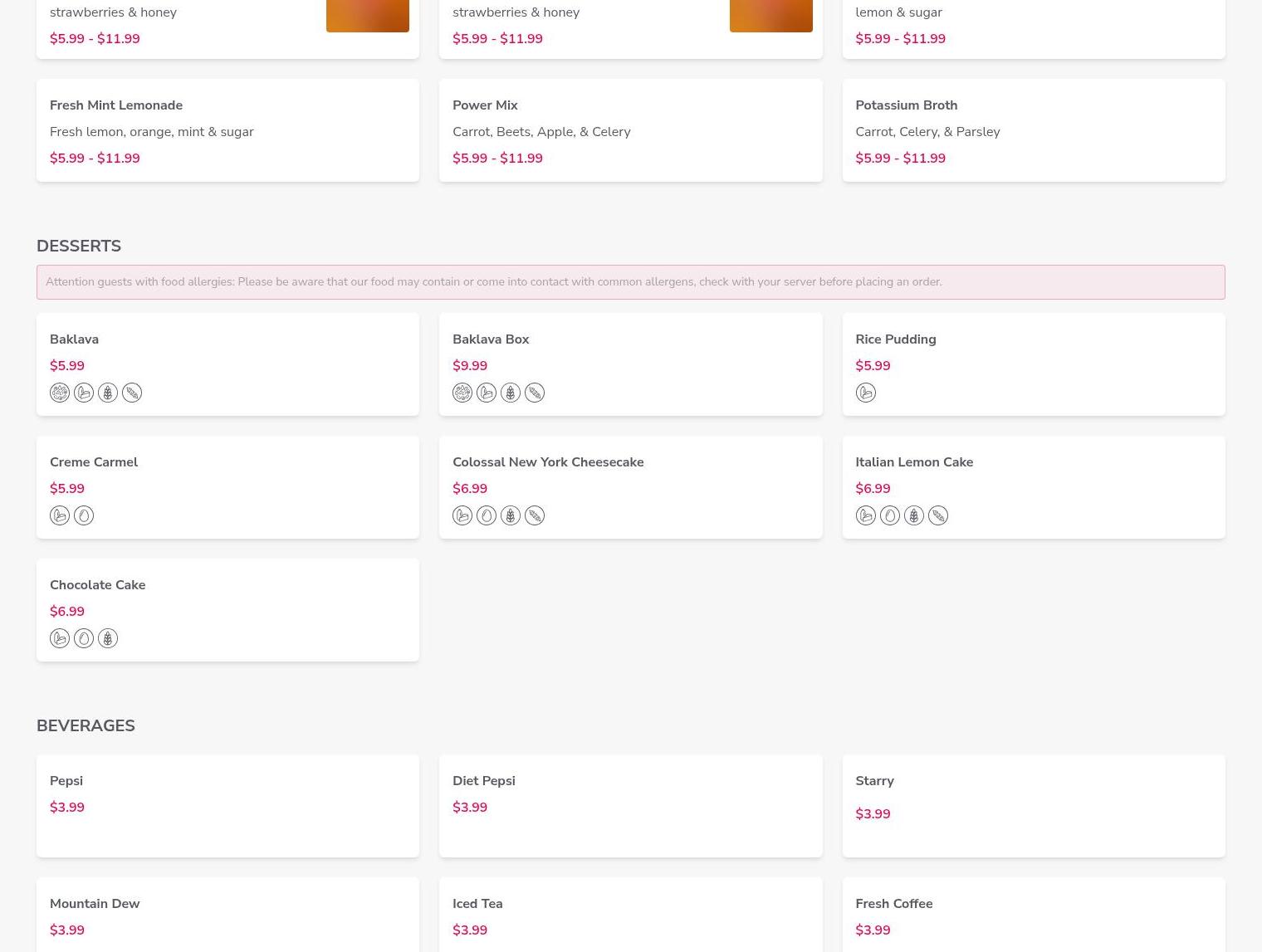Click the Desserts section heading
1262x952 pixels.
point(79,246)
